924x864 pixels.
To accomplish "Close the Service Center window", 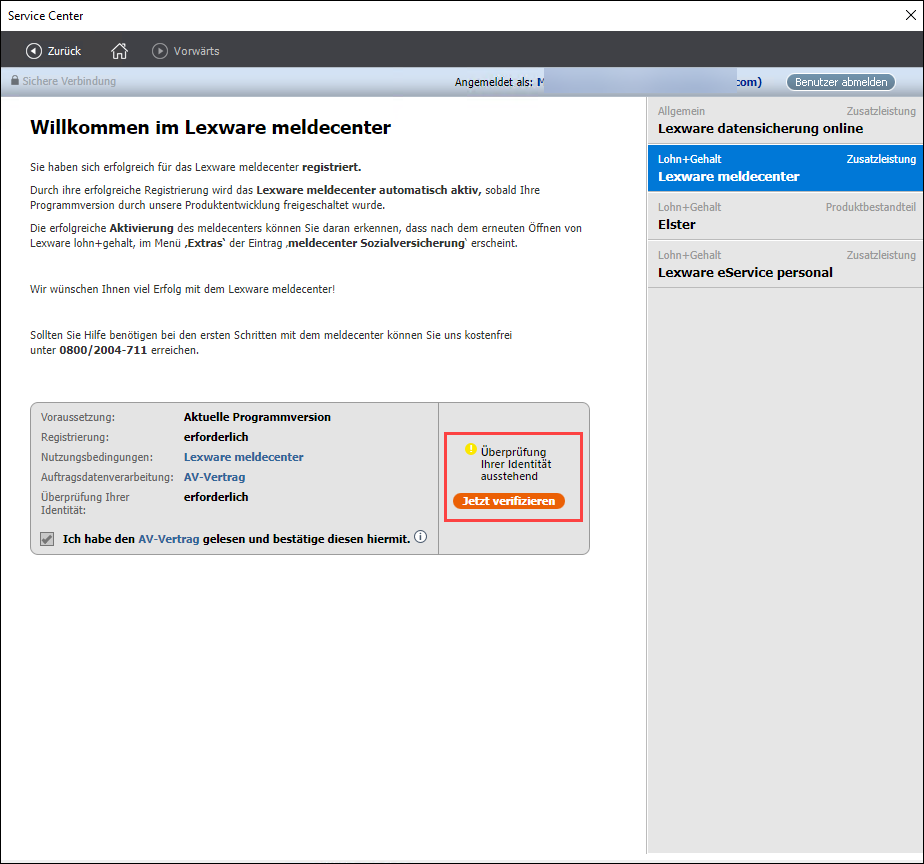I will 910,15.
